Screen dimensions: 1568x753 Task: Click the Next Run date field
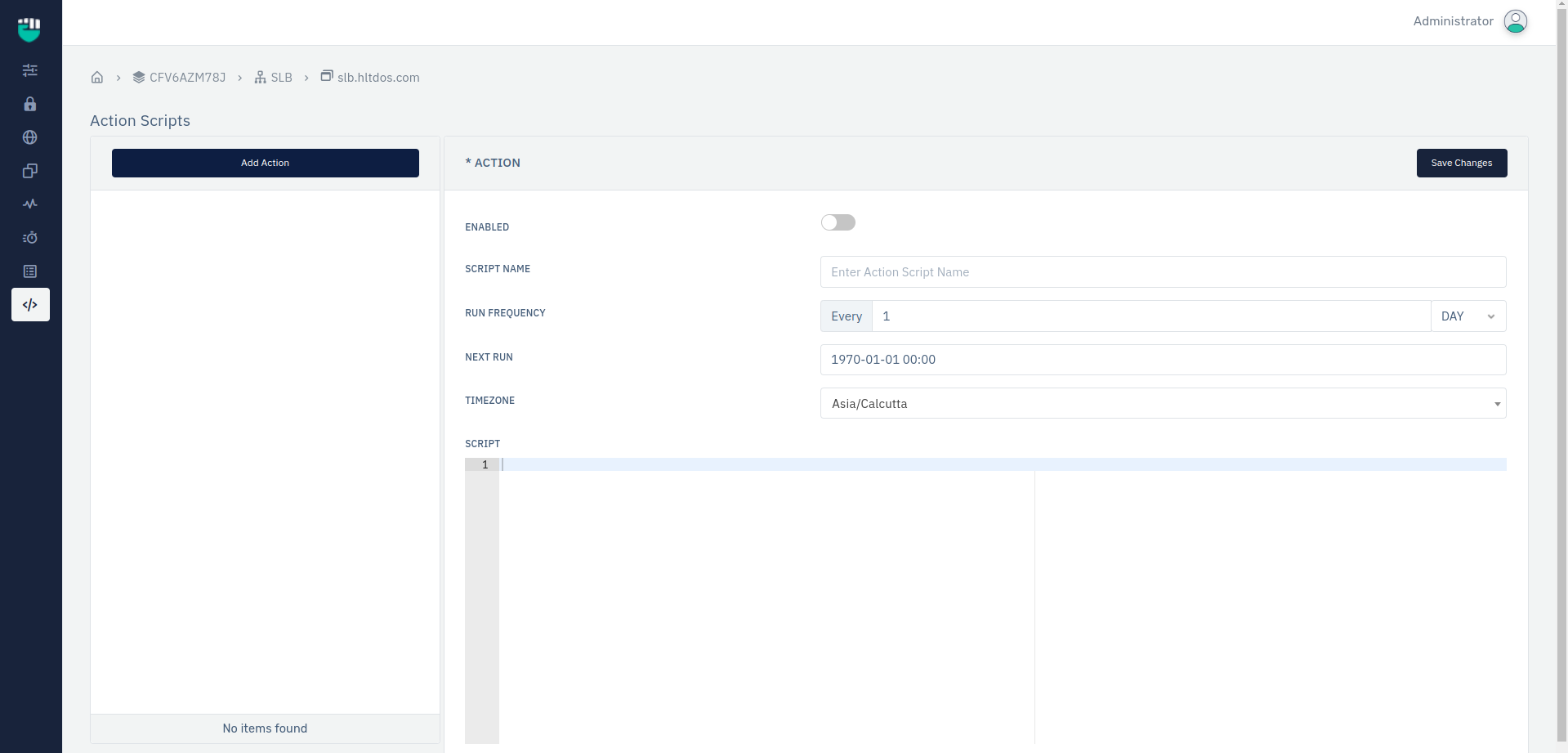1162,360
